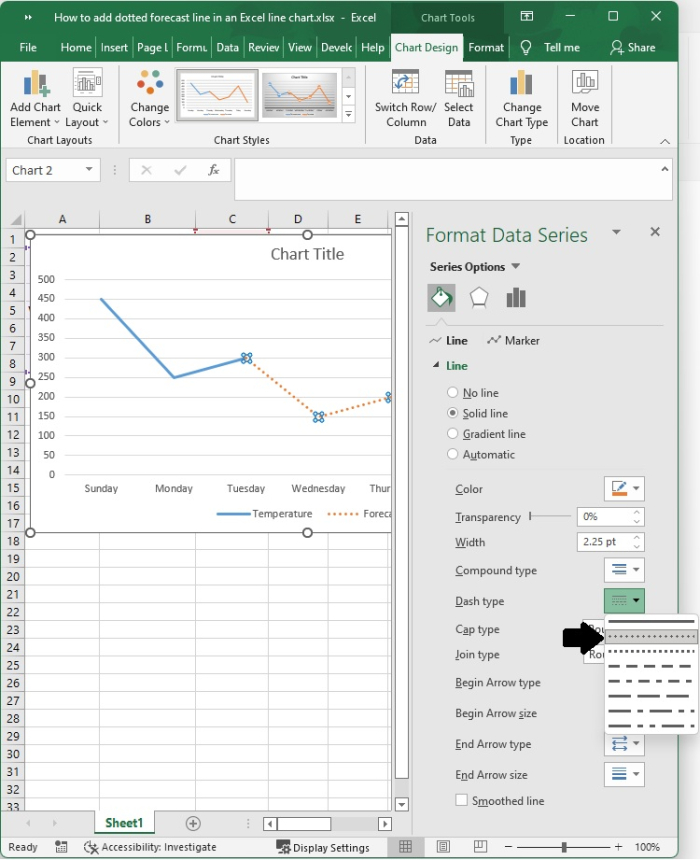
Task: Click zoom out minus button
Action: pyautogui.click(x=508, y=847)
